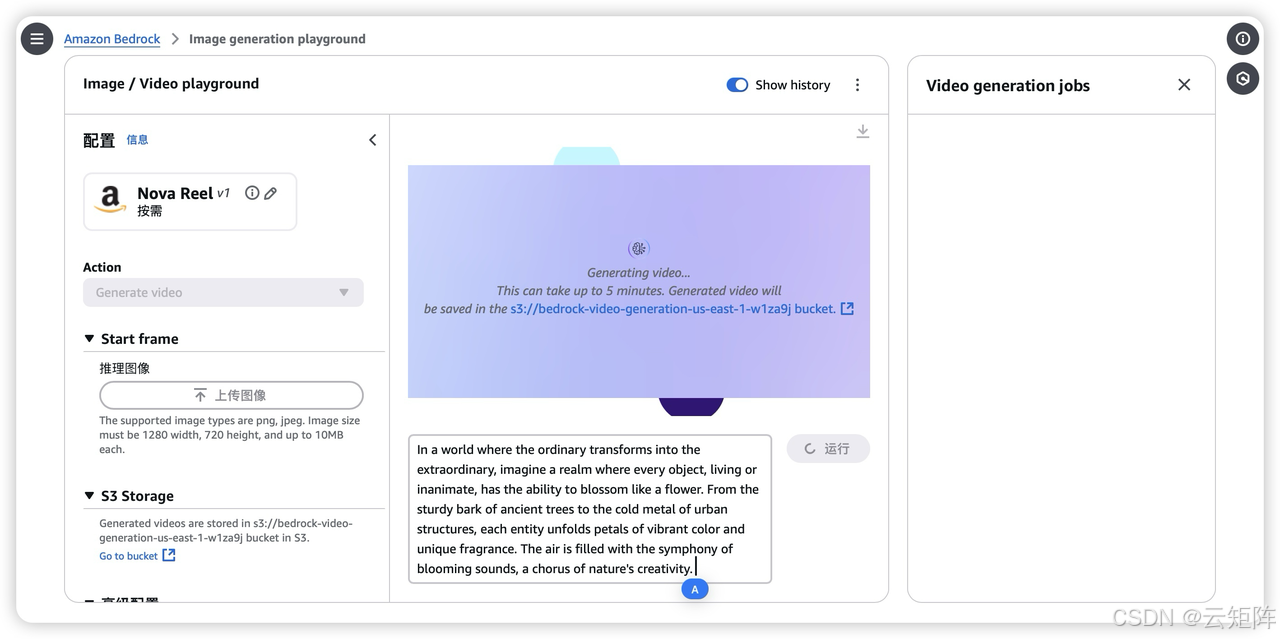Click the Amazon logo on model card
The image size is (1280, 639).
110,200
